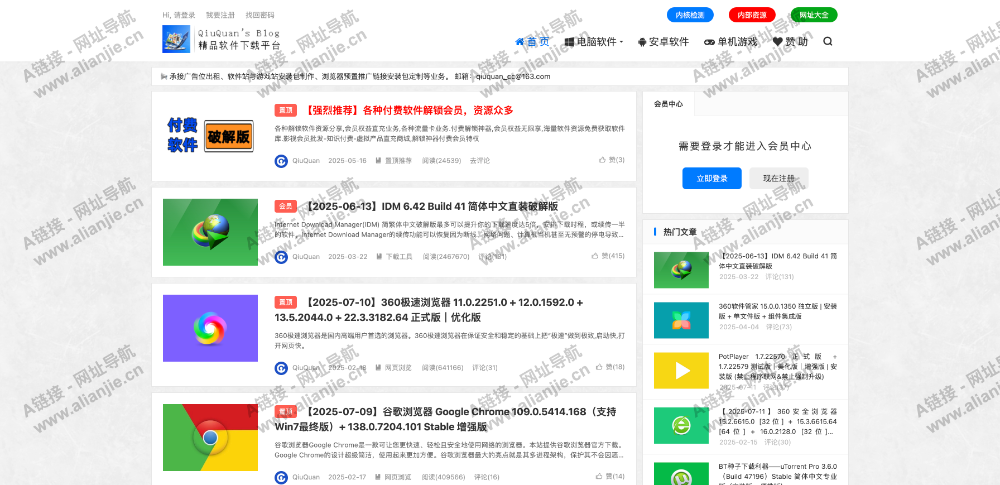
Task: Open the 安卓软件 menu item
Action: tap(663, 41)
